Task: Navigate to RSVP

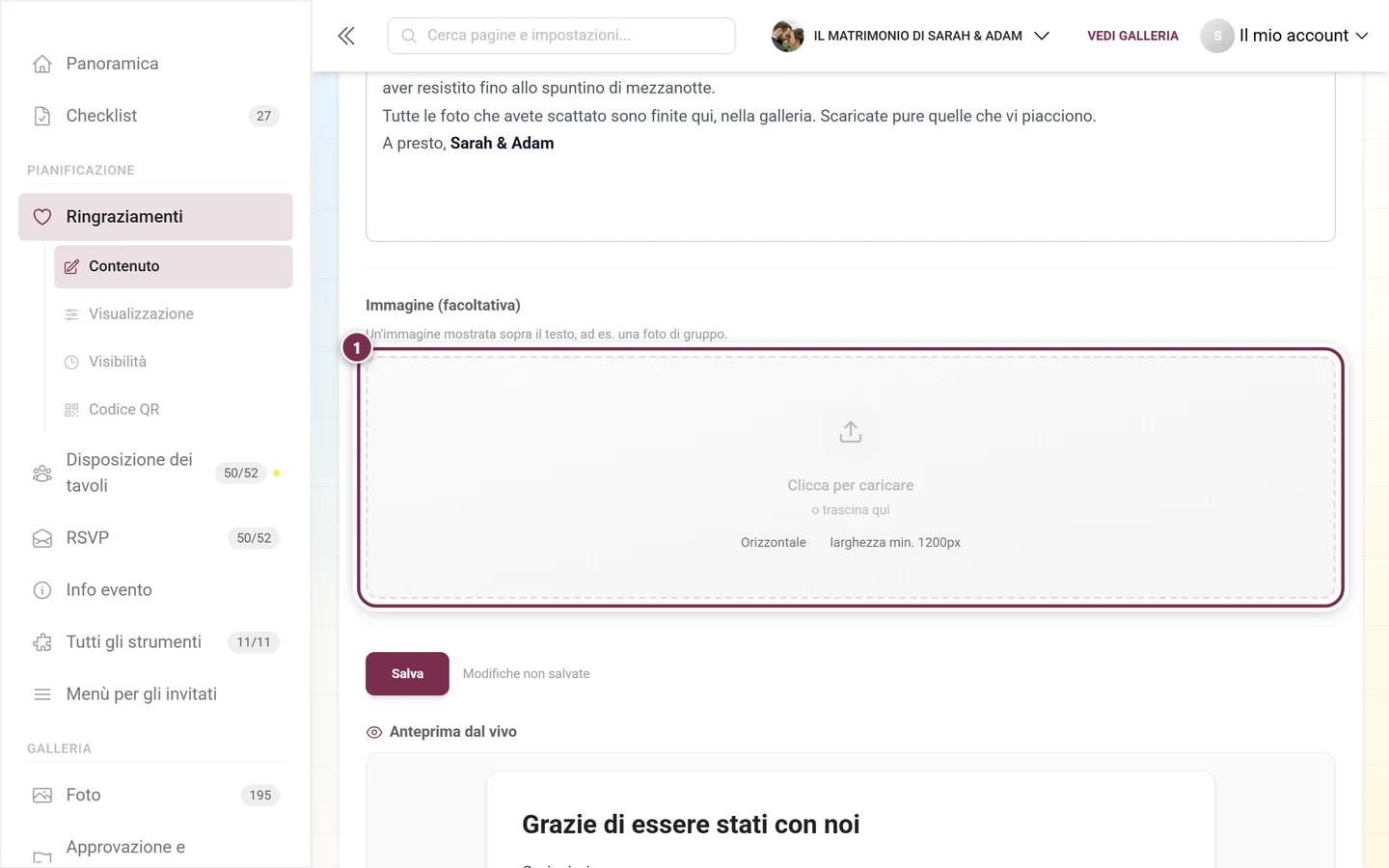Action: [x=155, y=538]
